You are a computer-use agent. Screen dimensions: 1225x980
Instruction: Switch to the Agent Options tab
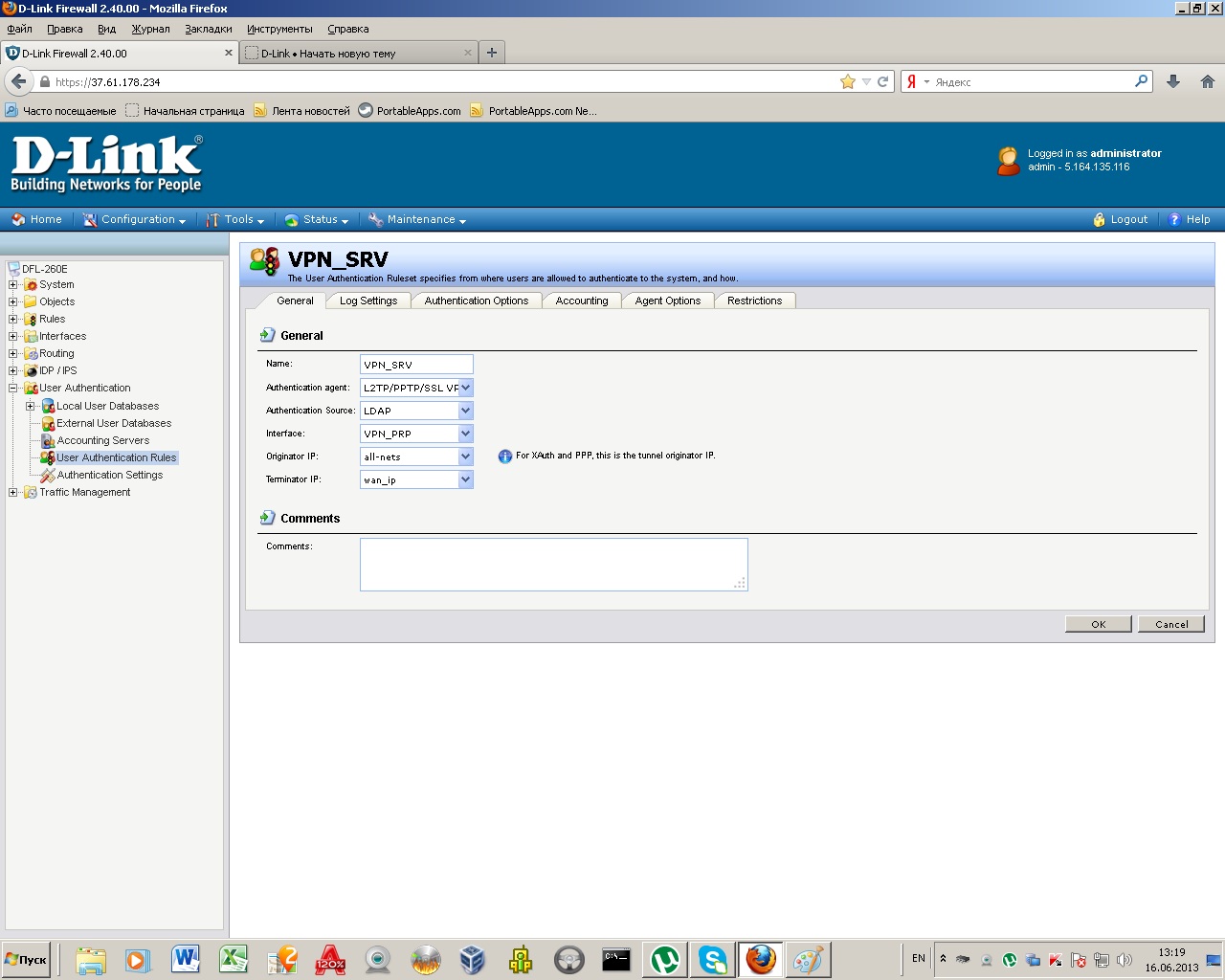668,301
